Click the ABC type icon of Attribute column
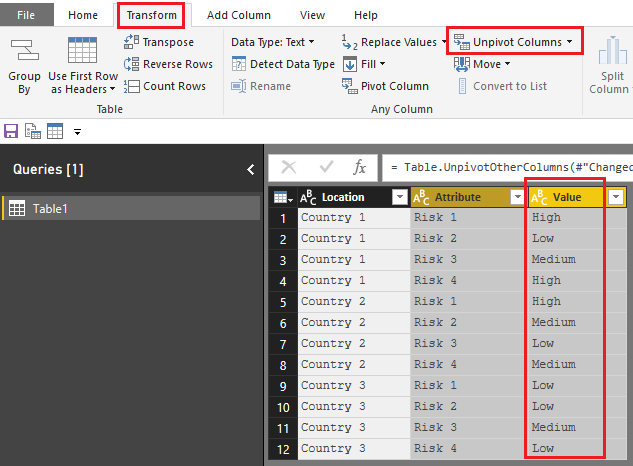Image resolution: width=633 pixels, height=466 pixels. pos(421,197)
